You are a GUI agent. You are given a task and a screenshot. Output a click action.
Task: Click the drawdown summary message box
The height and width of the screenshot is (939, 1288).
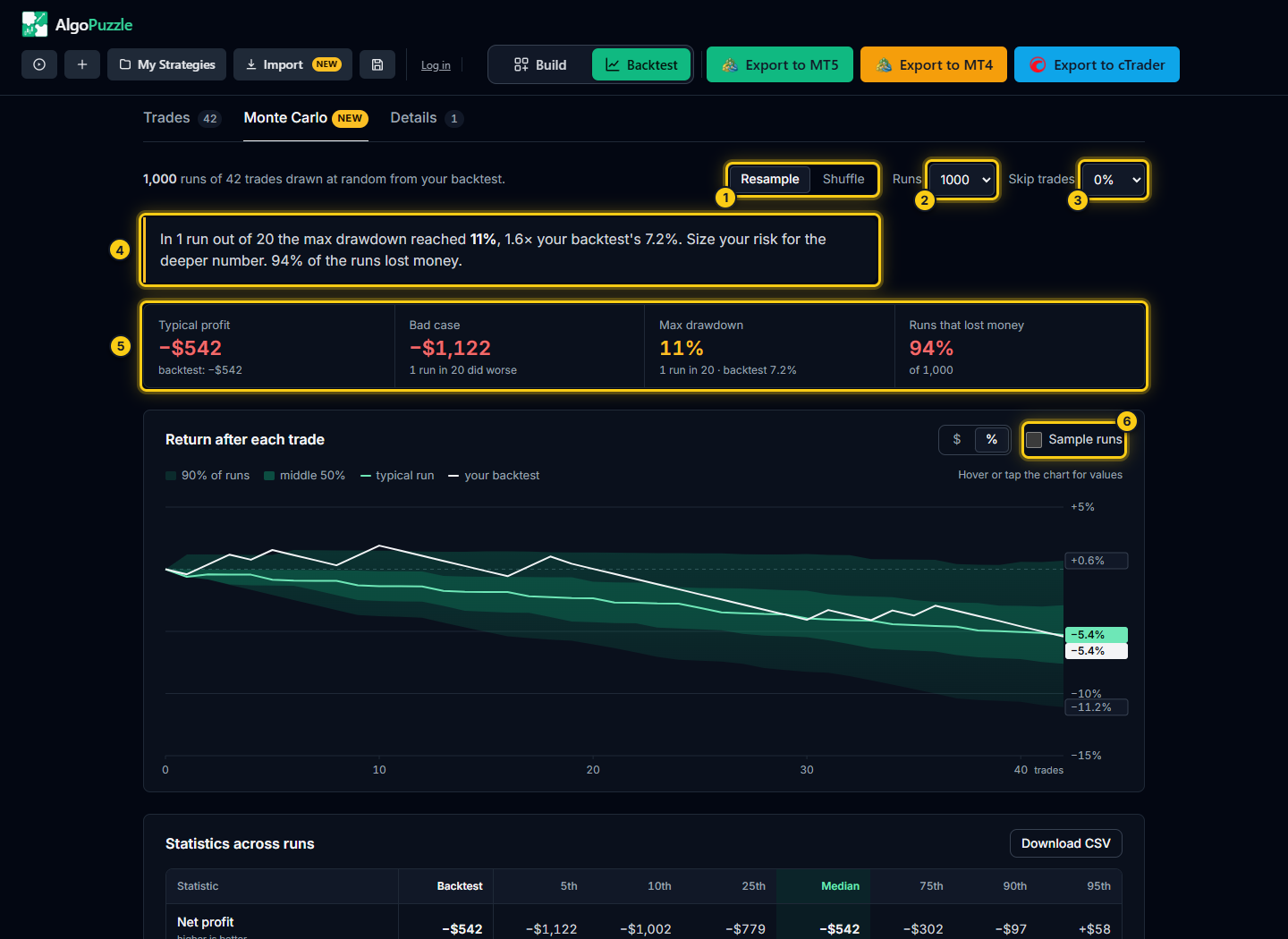point(510,250)
